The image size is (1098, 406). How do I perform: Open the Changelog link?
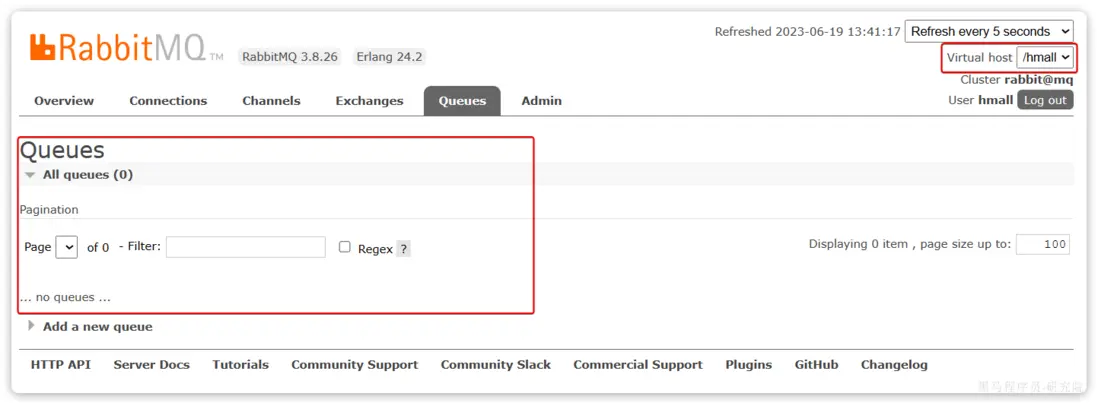click(894, 365)
